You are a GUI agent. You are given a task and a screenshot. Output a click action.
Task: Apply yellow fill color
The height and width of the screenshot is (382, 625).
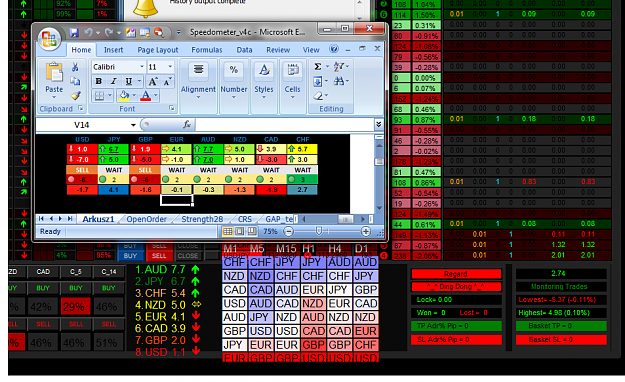pos(124,96)
